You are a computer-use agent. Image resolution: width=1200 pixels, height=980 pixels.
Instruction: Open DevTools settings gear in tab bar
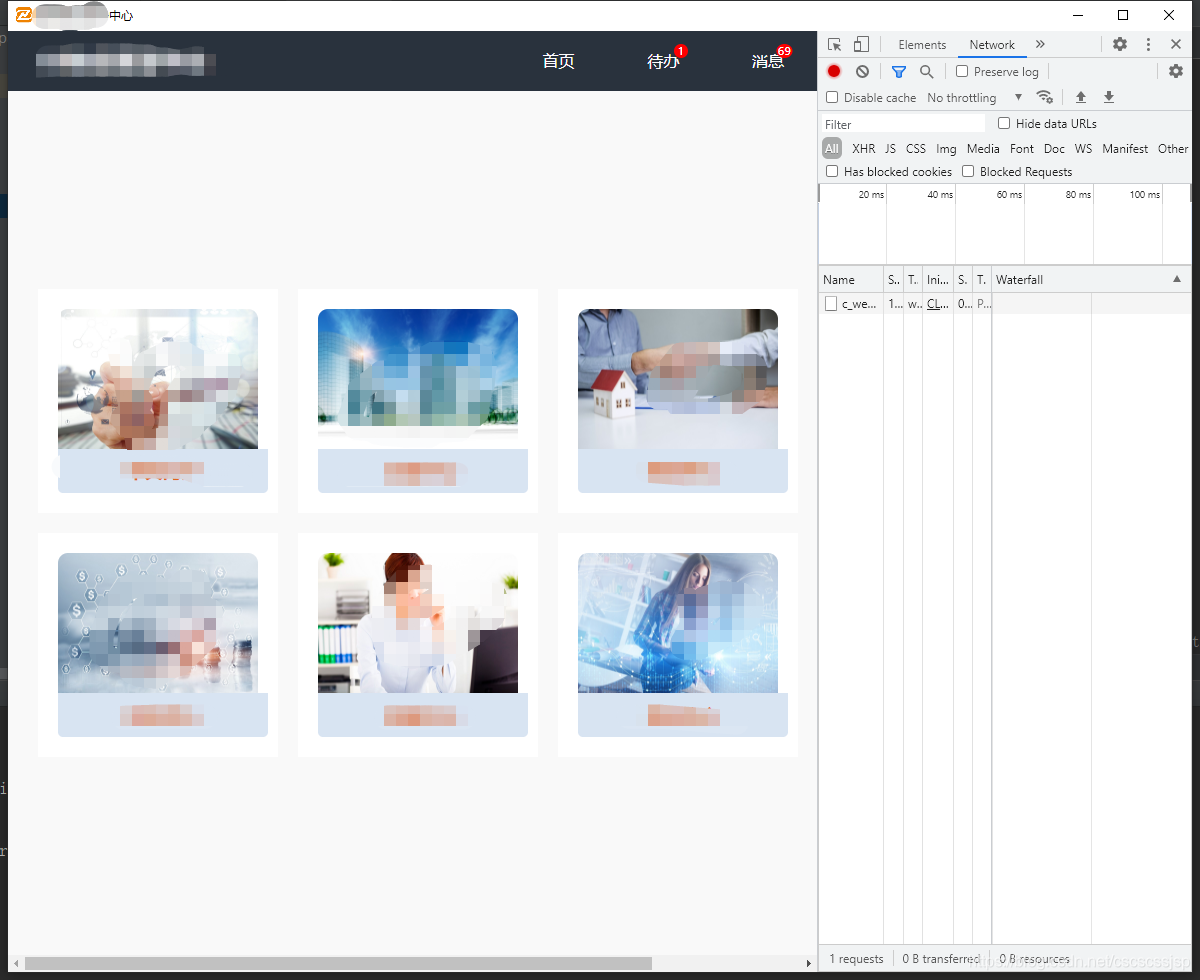1120,45
